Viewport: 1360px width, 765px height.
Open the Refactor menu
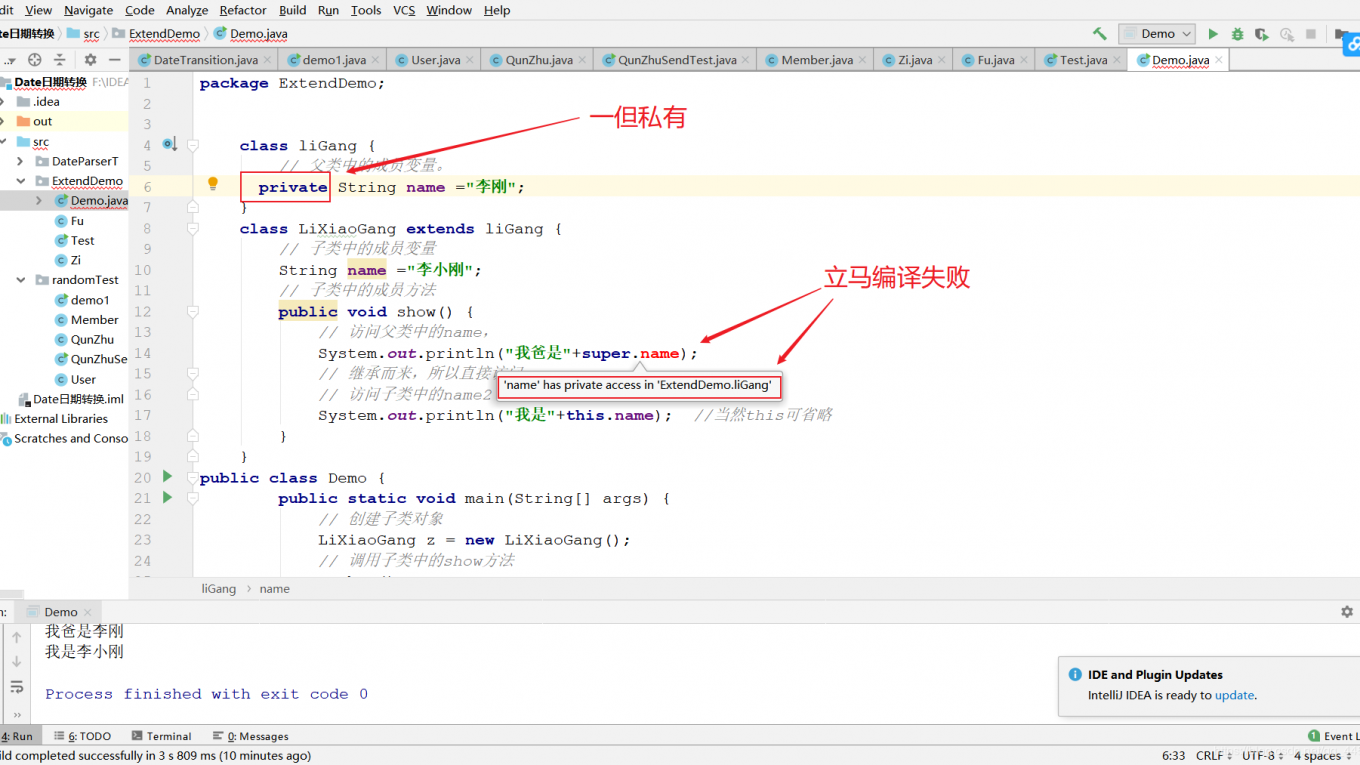[x=243, y=10]
